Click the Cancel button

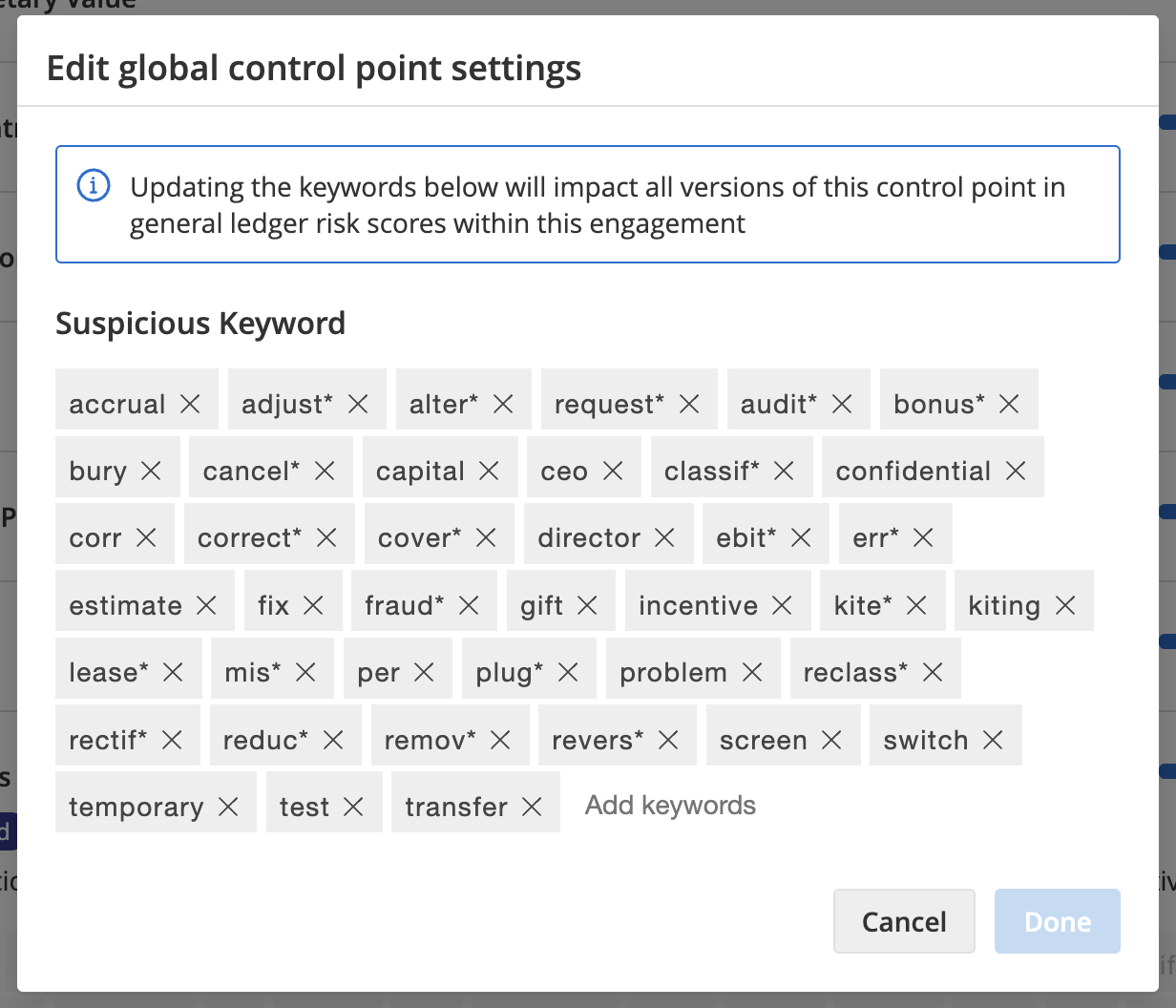[x=903, y=921]
